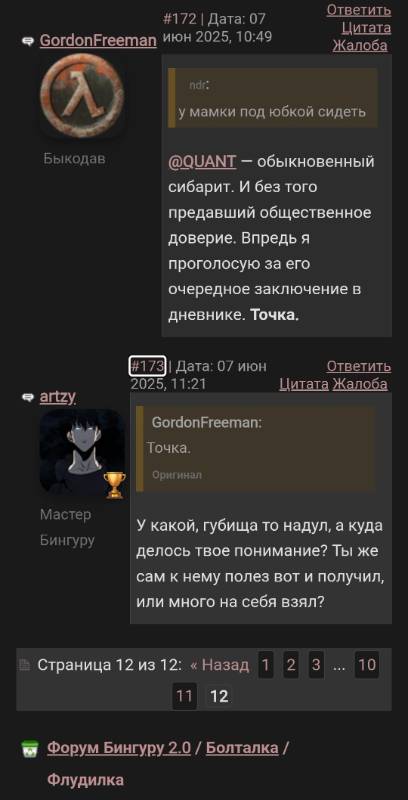The image size is (408, 800).
Task: Open the @QUANT user mention
Action: point(202,162)
